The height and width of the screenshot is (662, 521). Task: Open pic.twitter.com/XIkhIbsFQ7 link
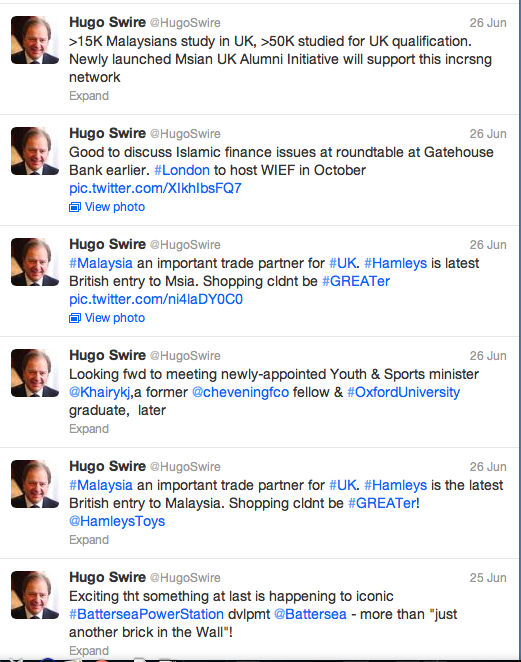155,188
